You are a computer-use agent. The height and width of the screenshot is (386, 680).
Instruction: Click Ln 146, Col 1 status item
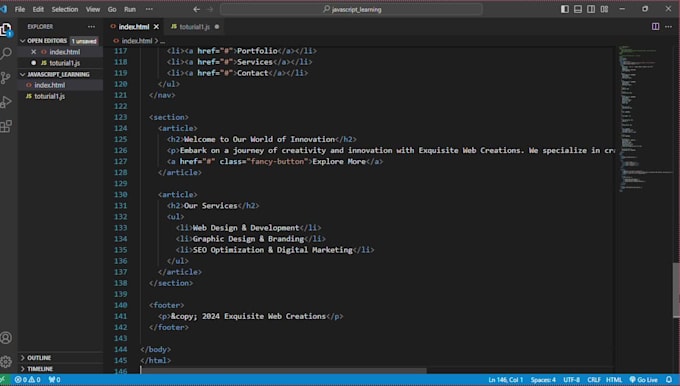pyautogui.click(x=506, y=380)
